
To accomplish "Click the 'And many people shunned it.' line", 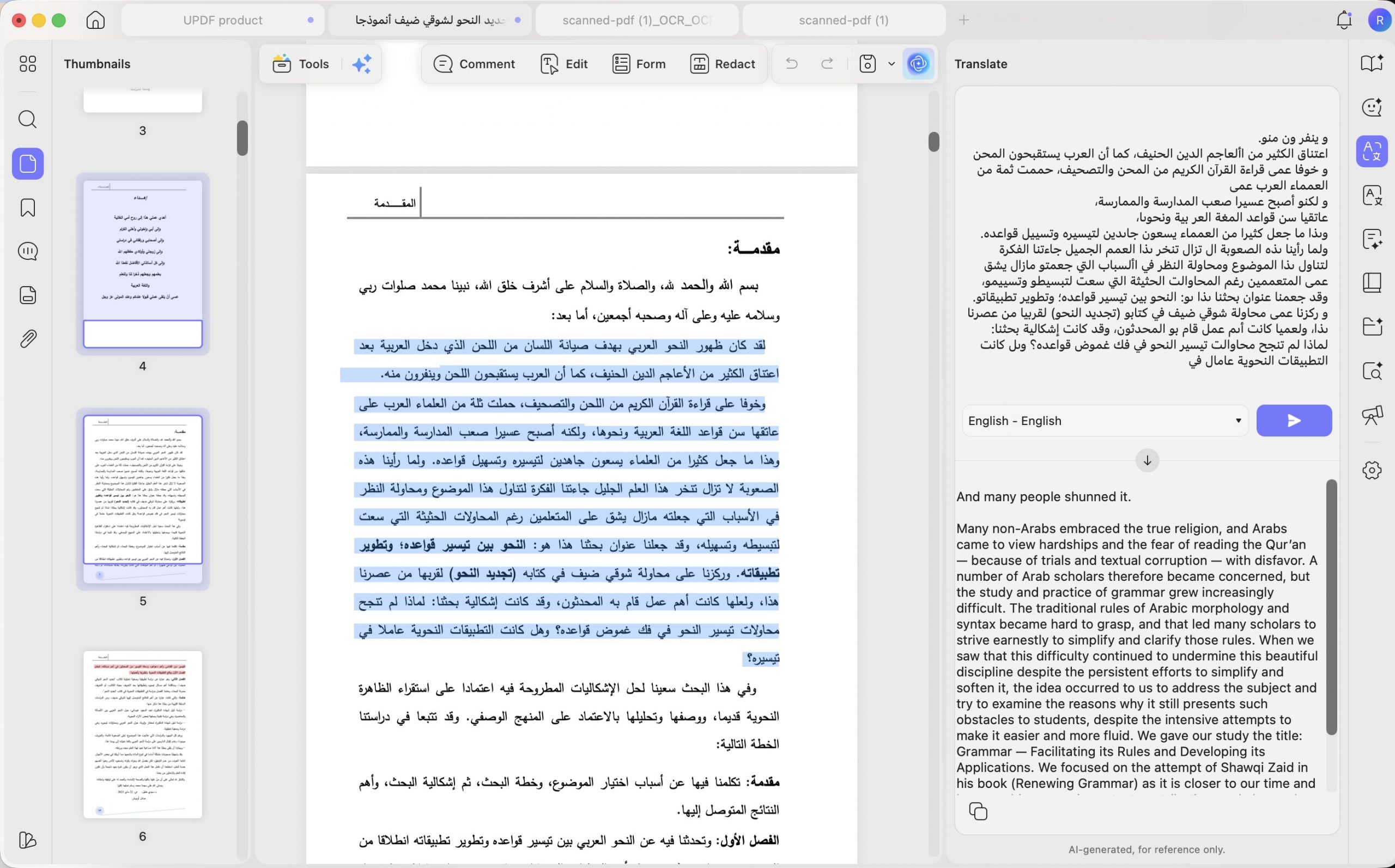I will pyautogui.click(x=1043, y=497).
